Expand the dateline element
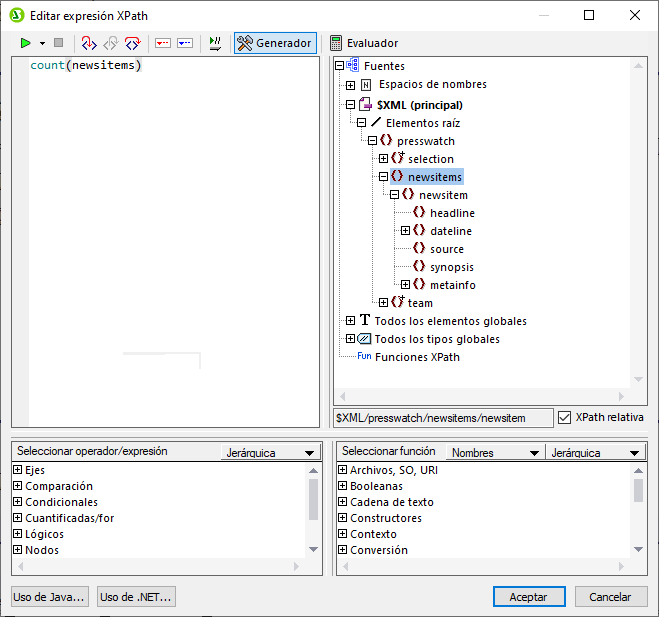The height and width of the screenshot is (617, 659). 406,231
